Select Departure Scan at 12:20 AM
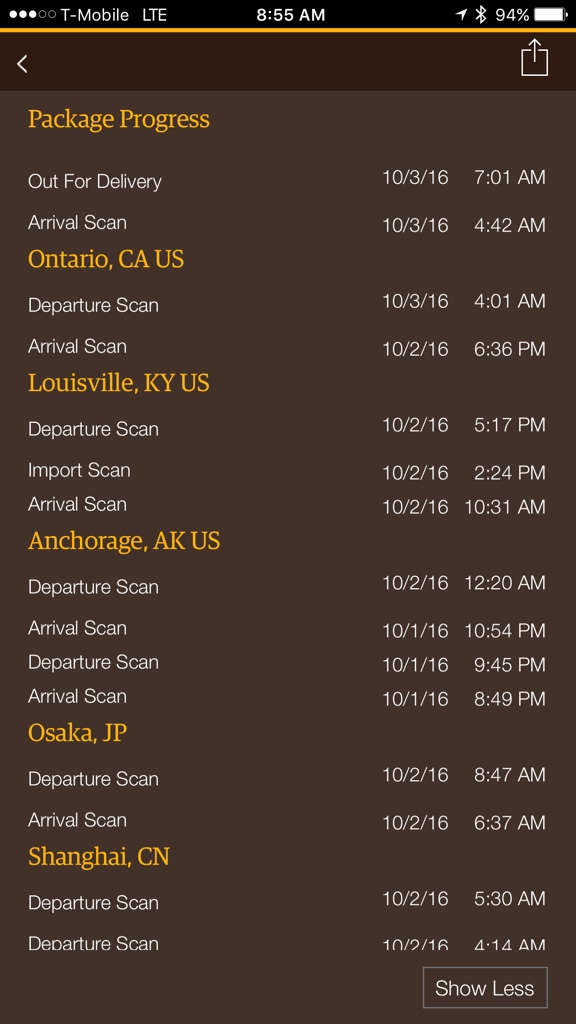This screenshot has height=1024, width=576. [x=287, y=585]
